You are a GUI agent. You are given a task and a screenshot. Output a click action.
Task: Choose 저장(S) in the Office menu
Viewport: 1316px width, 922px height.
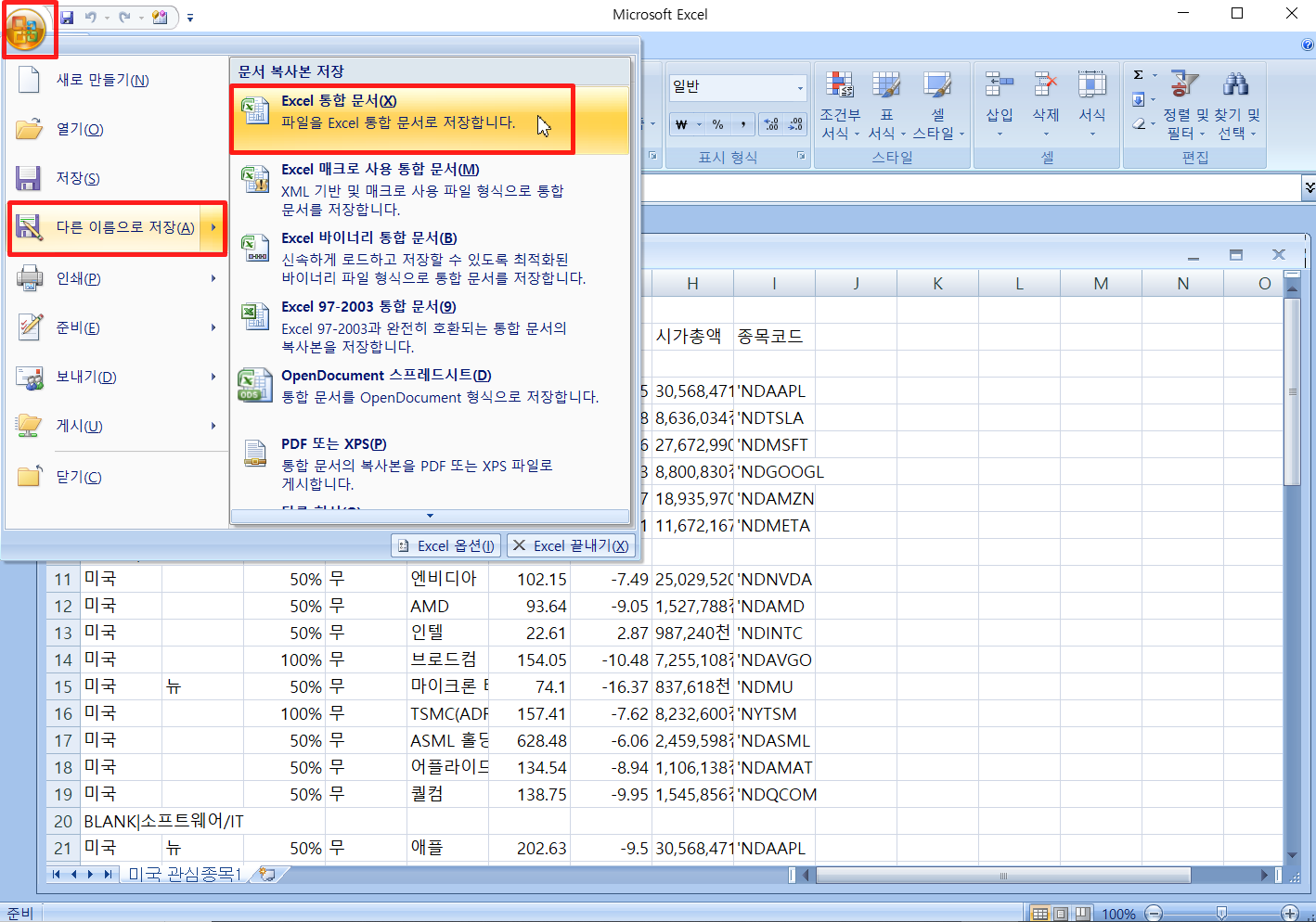pyautogui.click(x=116, y=178)
